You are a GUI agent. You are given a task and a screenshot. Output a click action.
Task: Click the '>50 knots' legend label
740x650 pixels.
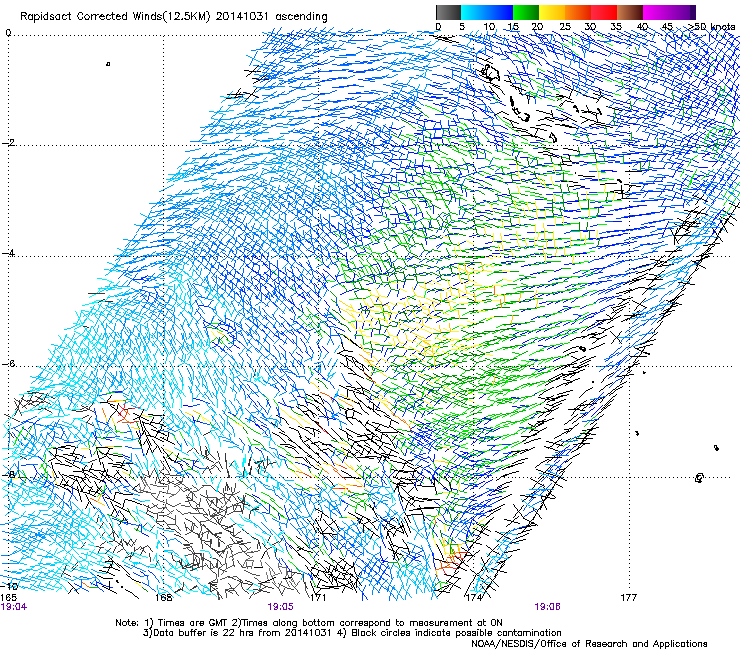pos(712,27)
